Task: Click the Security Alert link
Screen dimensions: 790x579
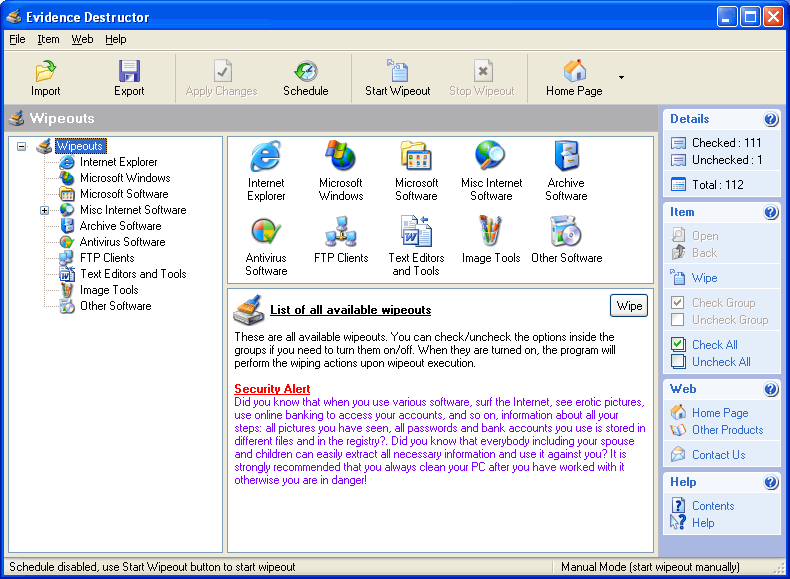Action: (x=272, y=389)
